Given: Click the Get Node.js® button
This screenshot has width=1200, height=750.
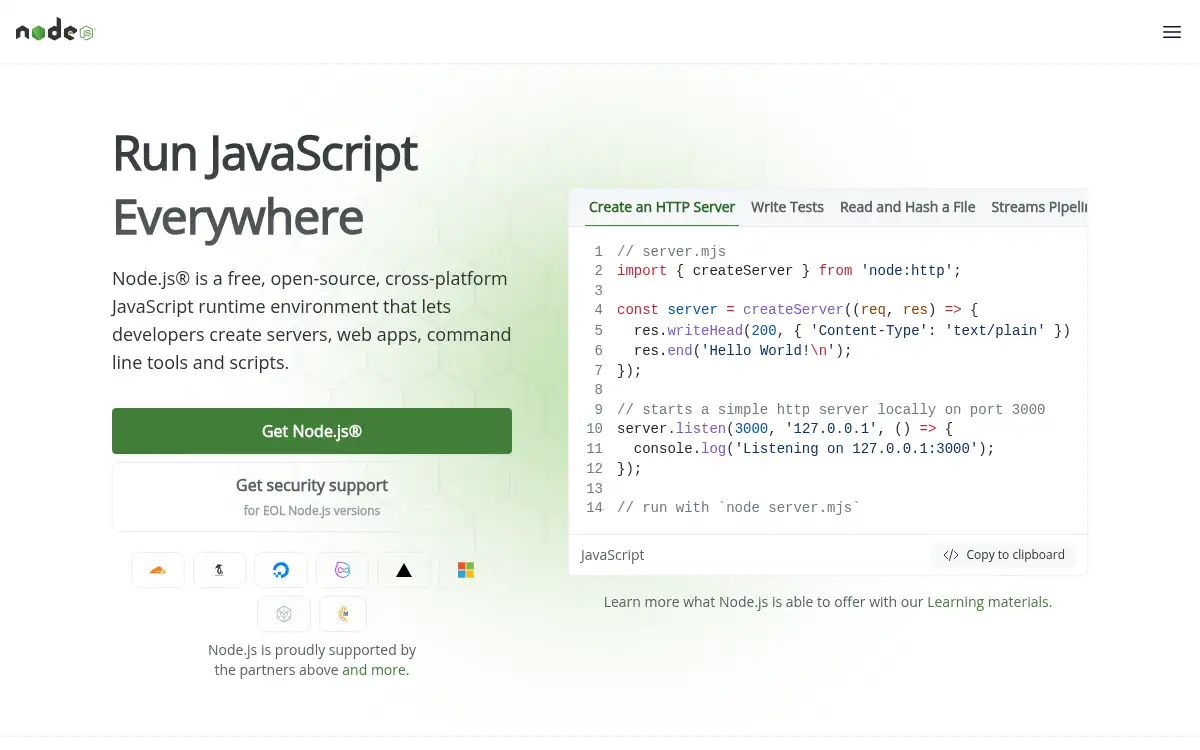Looking at the screenshot, I should (312, 431).
